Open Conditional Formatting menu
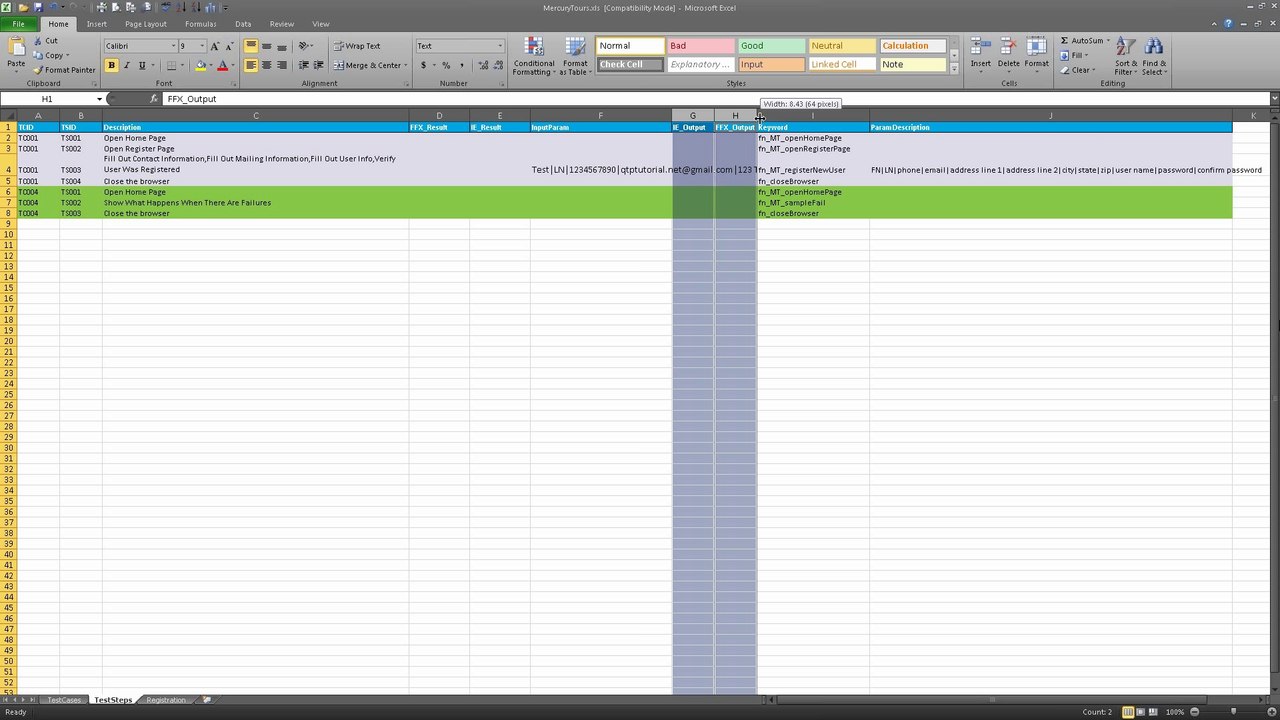 tap(534, 57)
